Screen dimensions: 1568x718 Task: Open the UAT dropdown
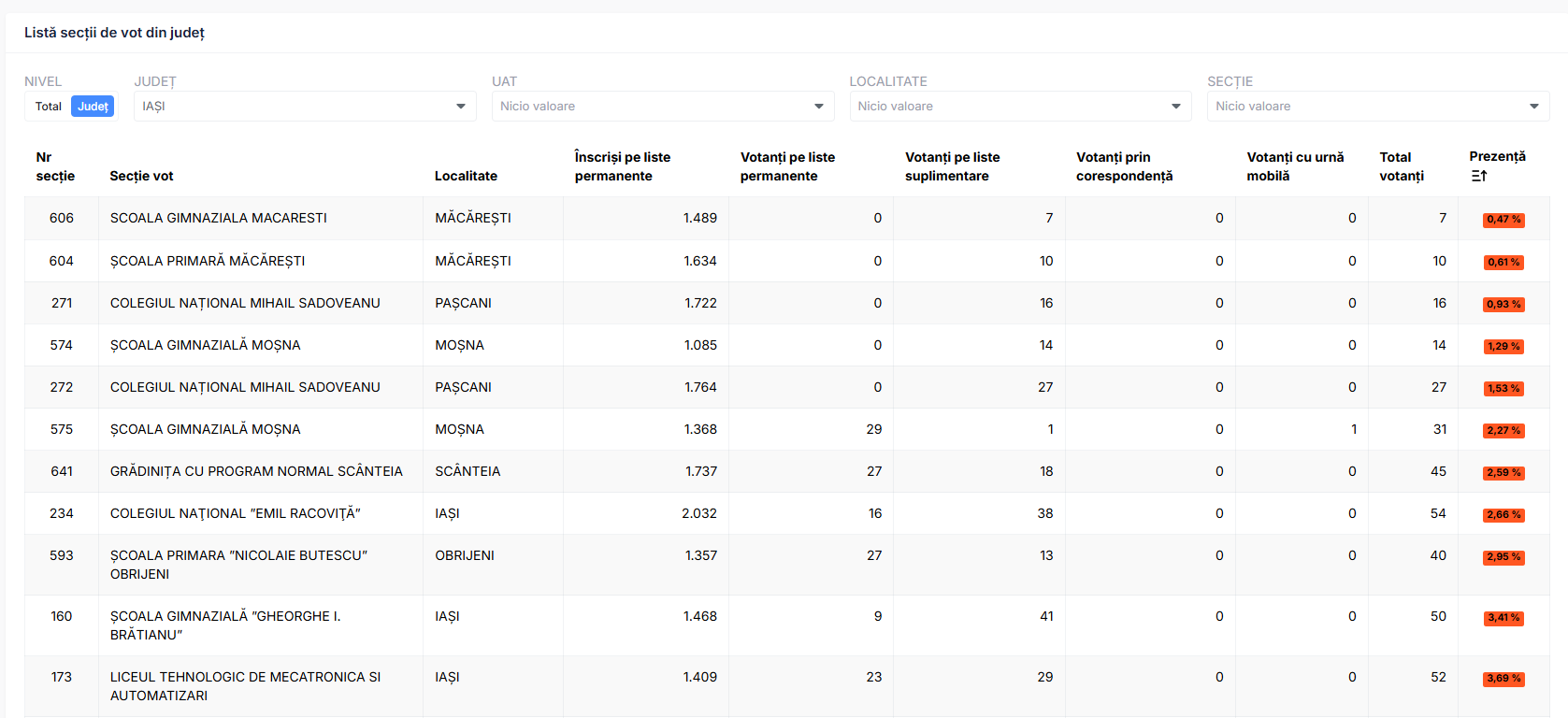pyautogui.click(x=663, y=107)
